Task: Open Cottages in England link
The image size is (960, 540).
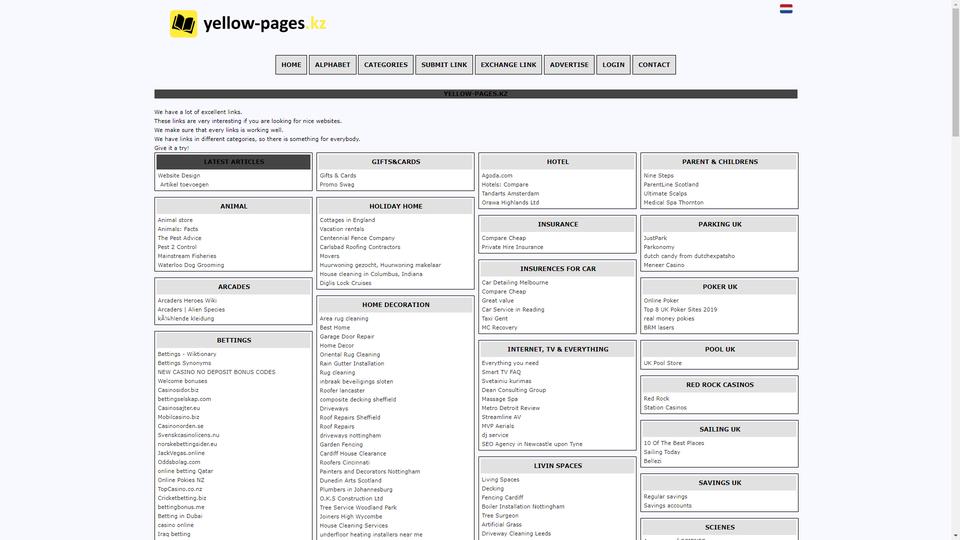Action: [347, 220]
